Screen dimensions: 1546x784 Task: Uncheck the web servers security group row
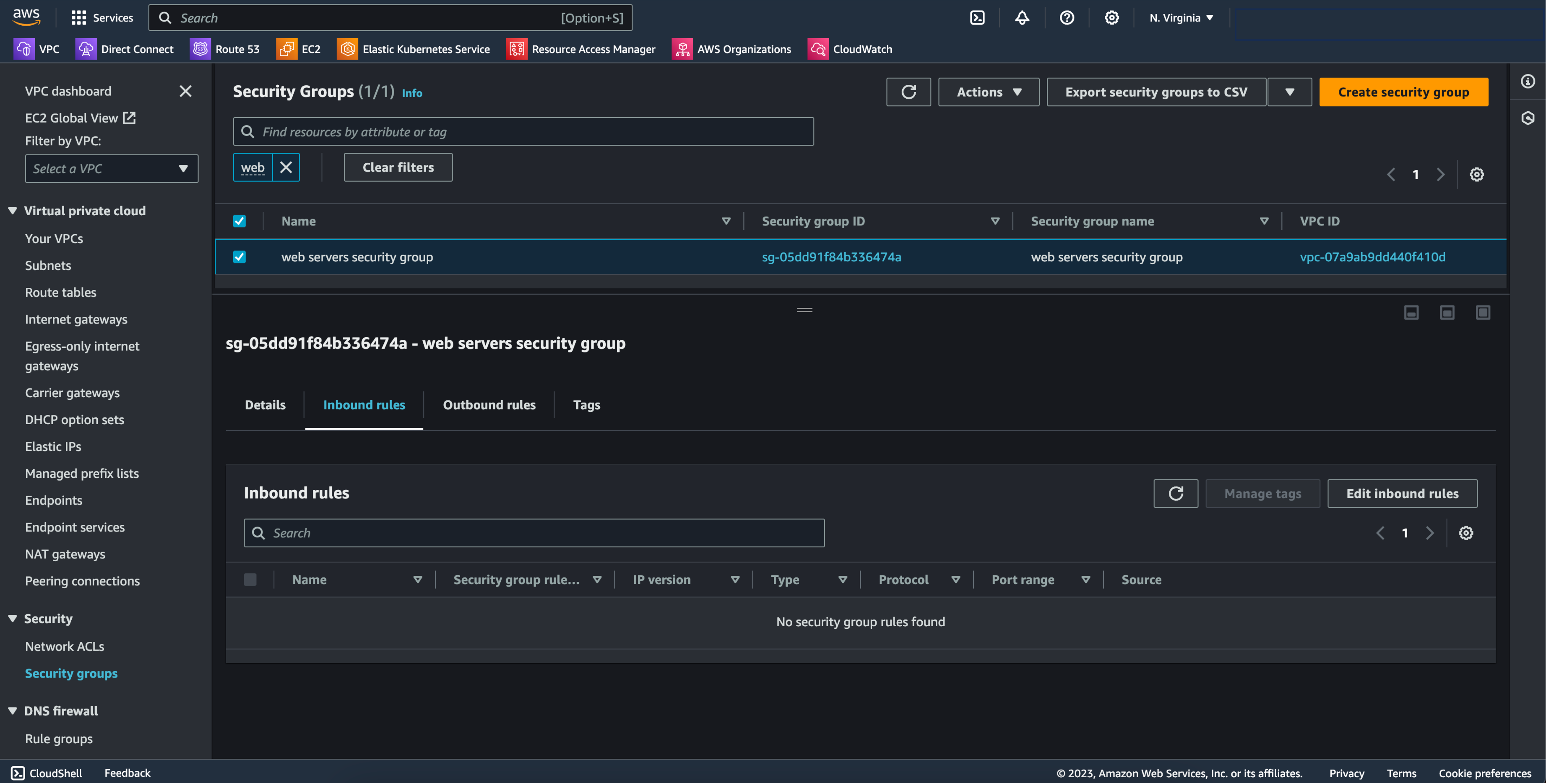tap(240, 257)
